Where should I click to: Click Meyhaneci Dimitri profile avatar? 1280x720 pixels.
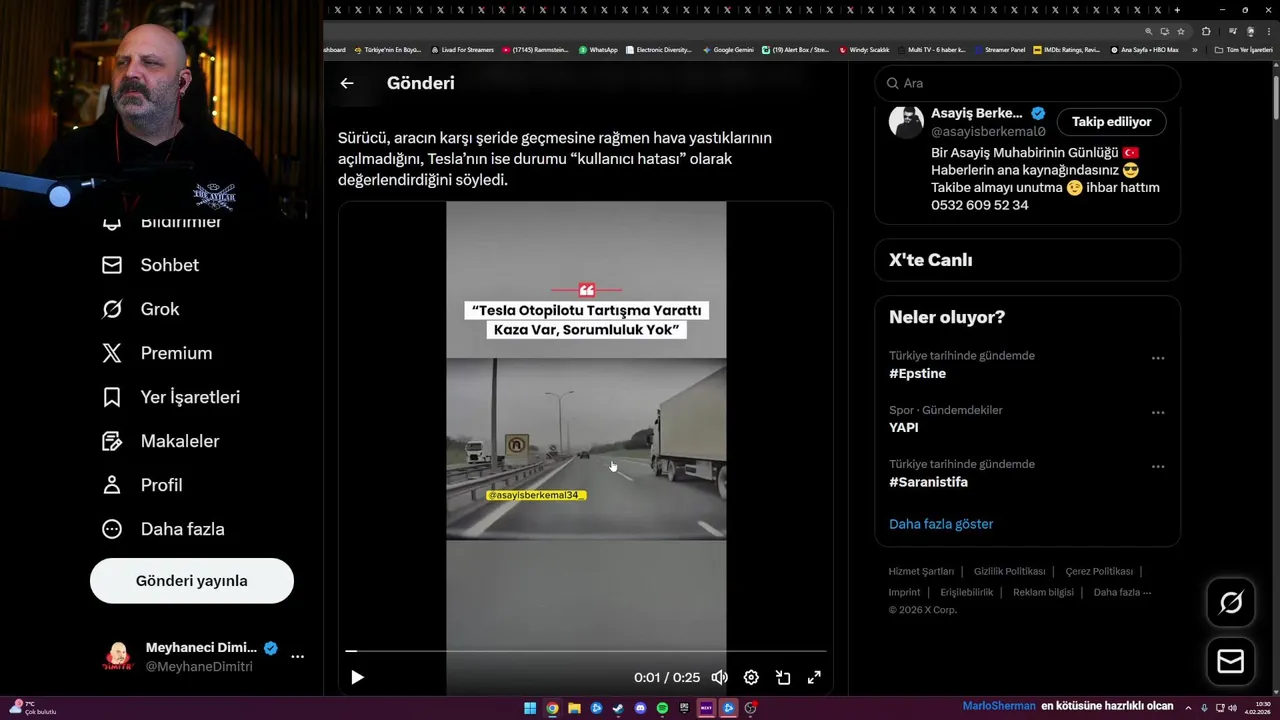tap(118, 657)
